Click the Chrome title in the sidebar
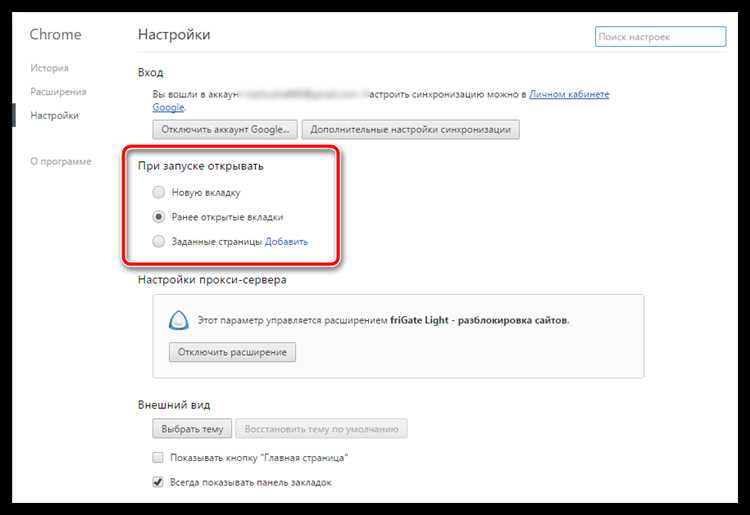 [55, 34]
